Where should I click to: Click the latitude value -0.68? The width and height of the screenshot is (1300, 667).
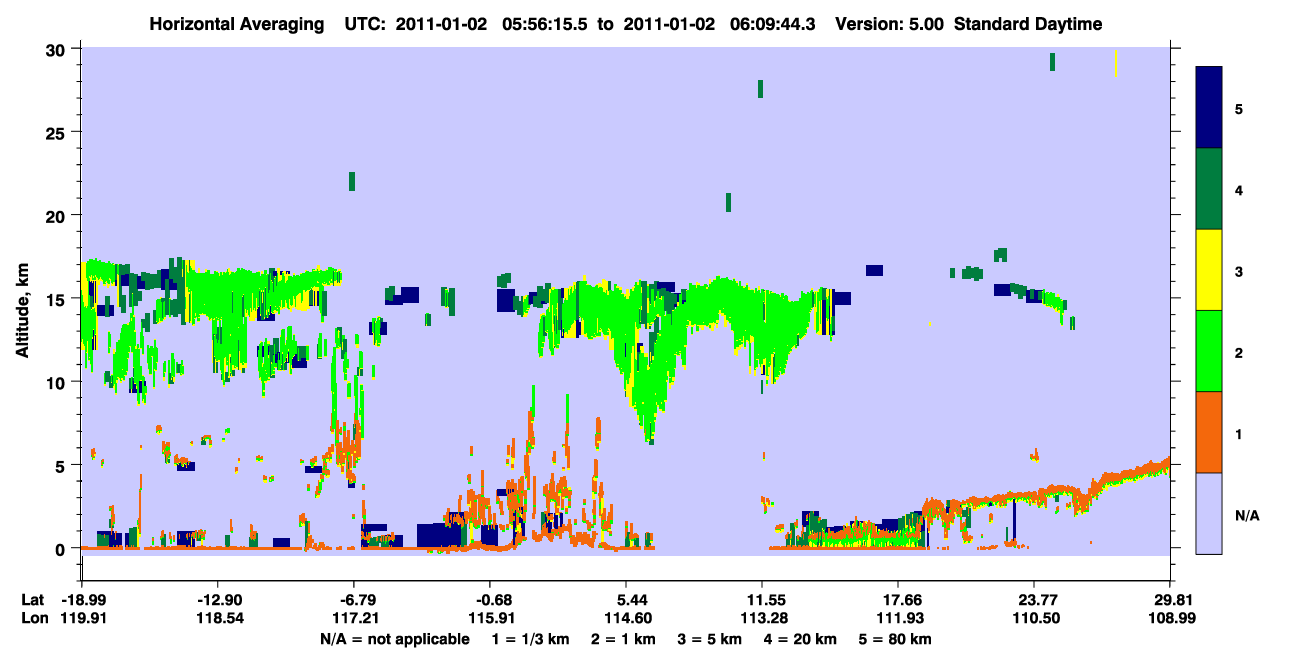point(489,600)
